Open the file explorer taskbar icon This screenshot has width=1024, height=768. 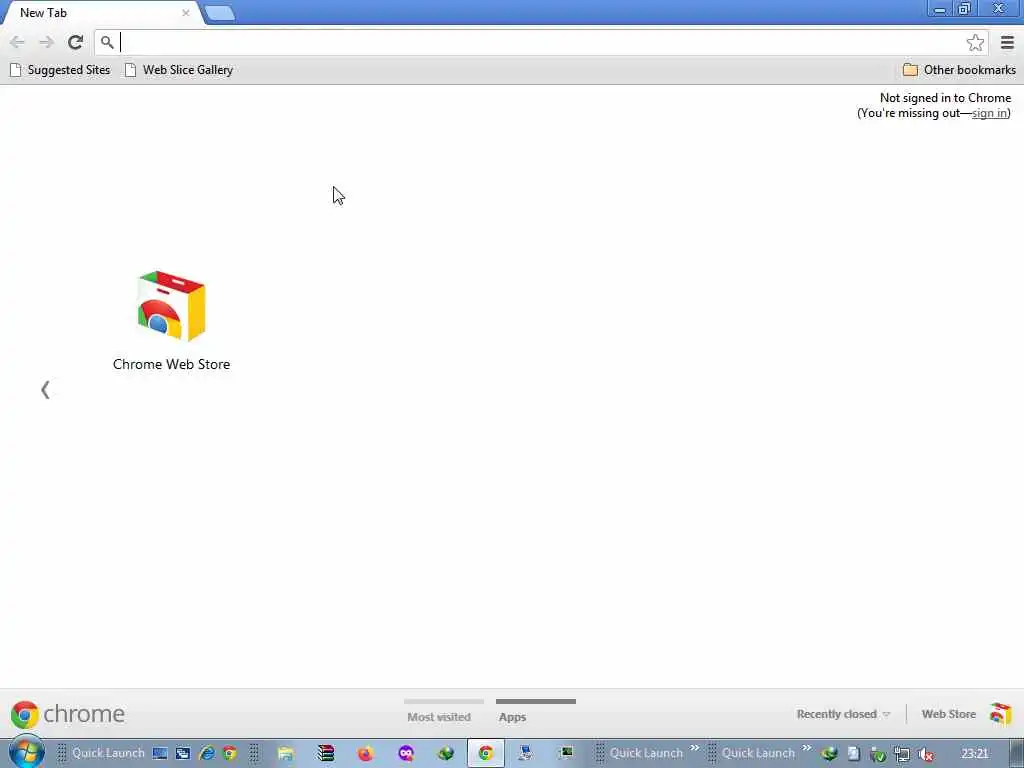pos(285,753)
